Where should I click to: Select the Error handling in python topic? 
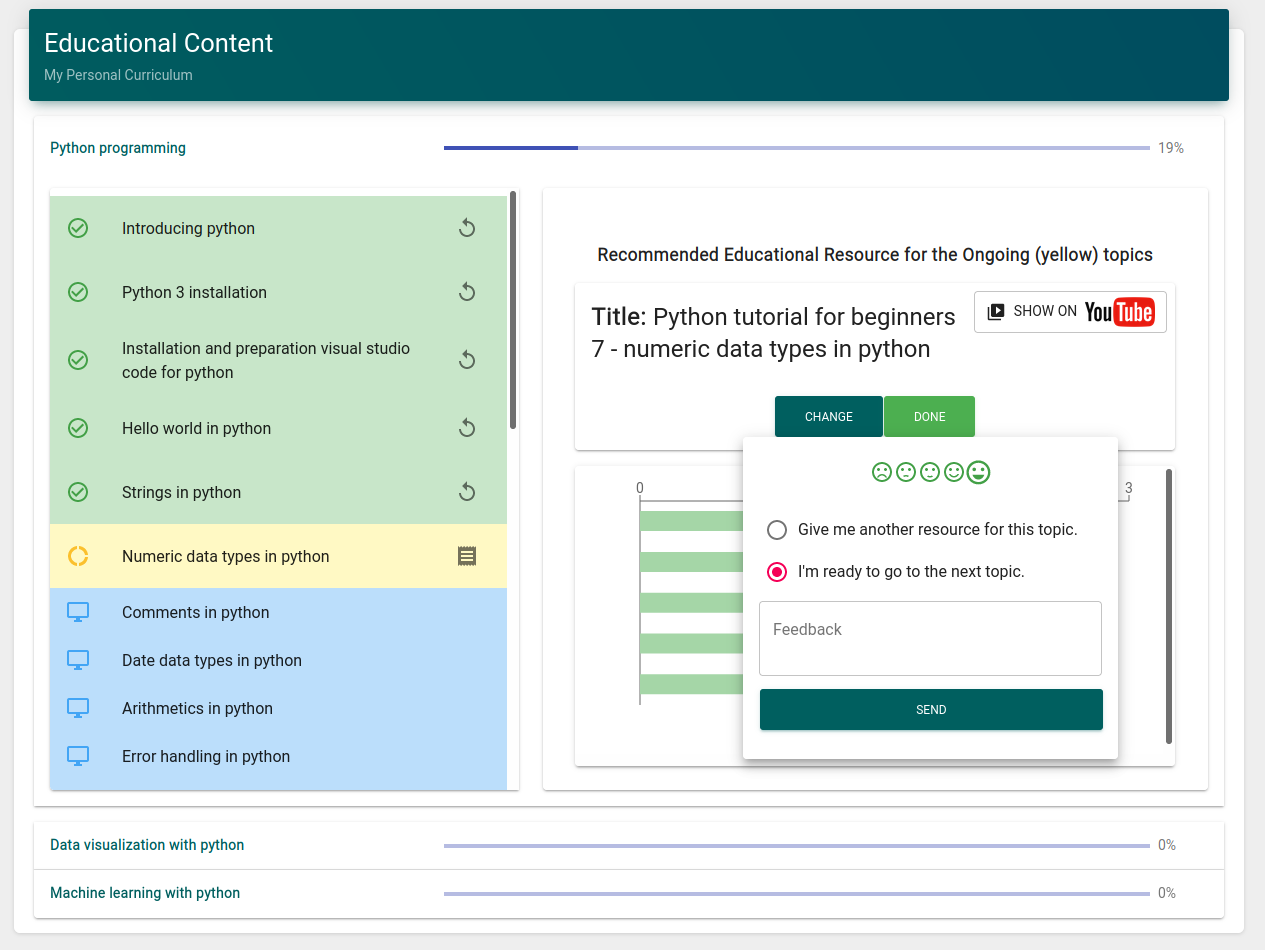[278, 756]
